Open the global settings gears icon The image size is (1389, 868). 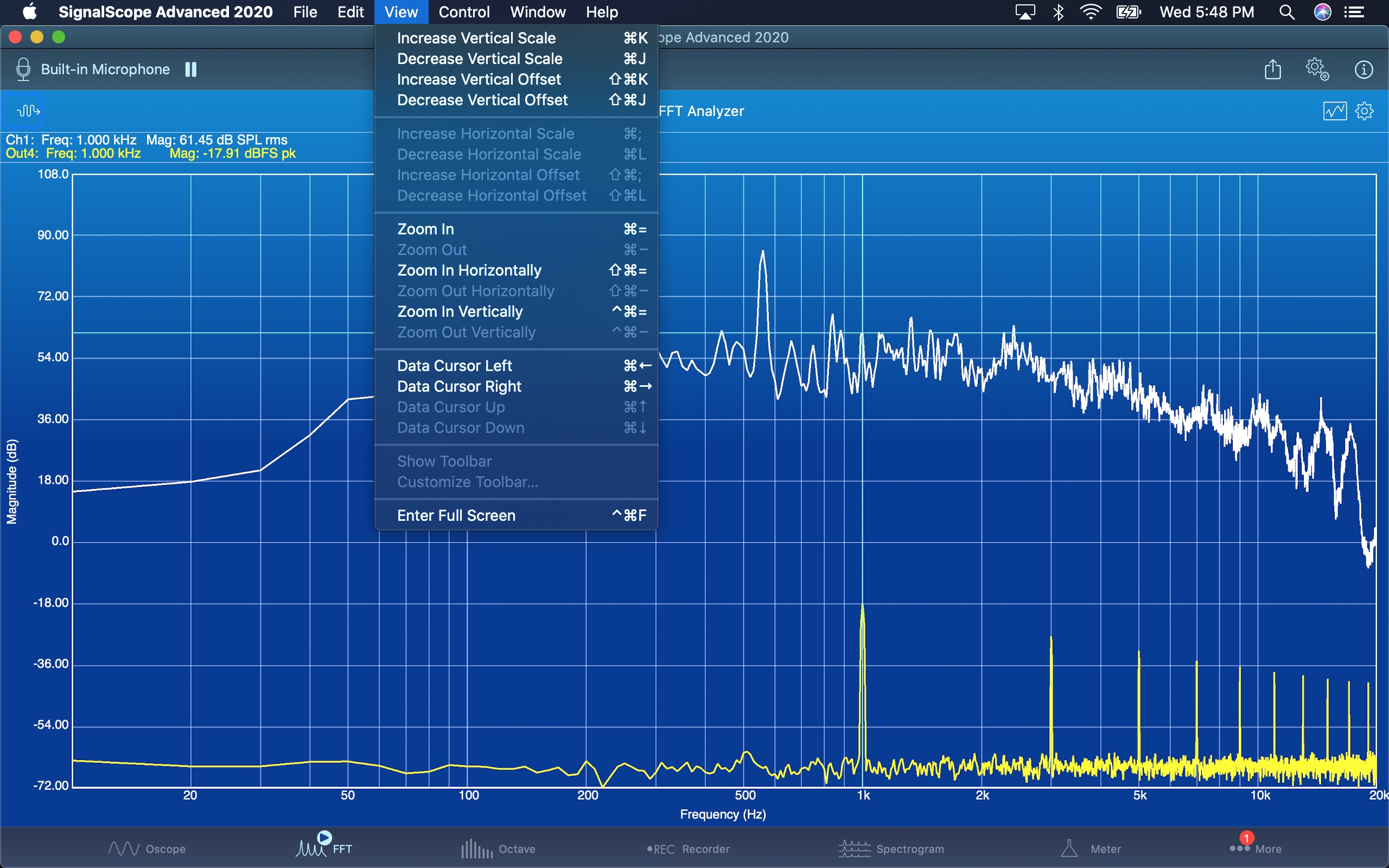[1317, 69]
